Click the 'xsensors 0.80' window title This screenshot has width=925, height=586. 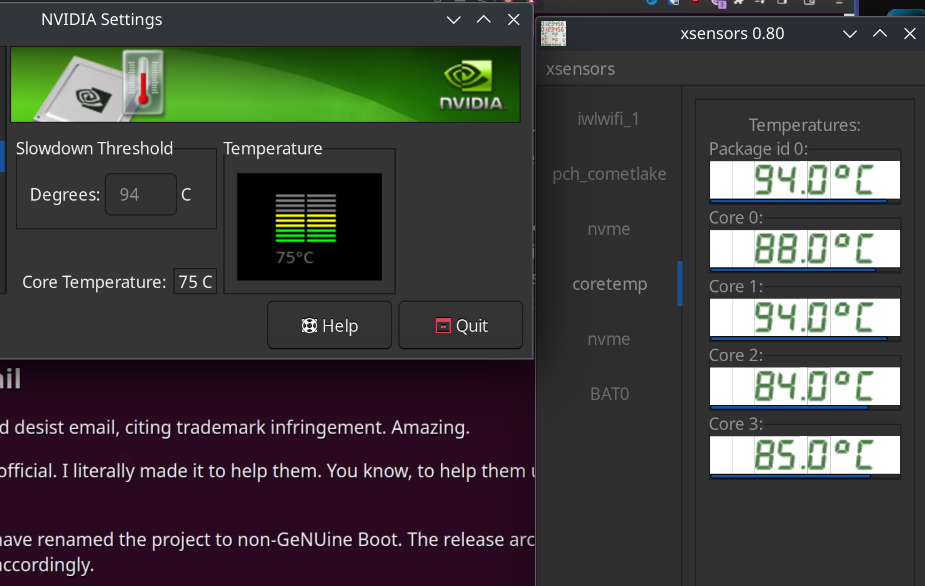732,34
